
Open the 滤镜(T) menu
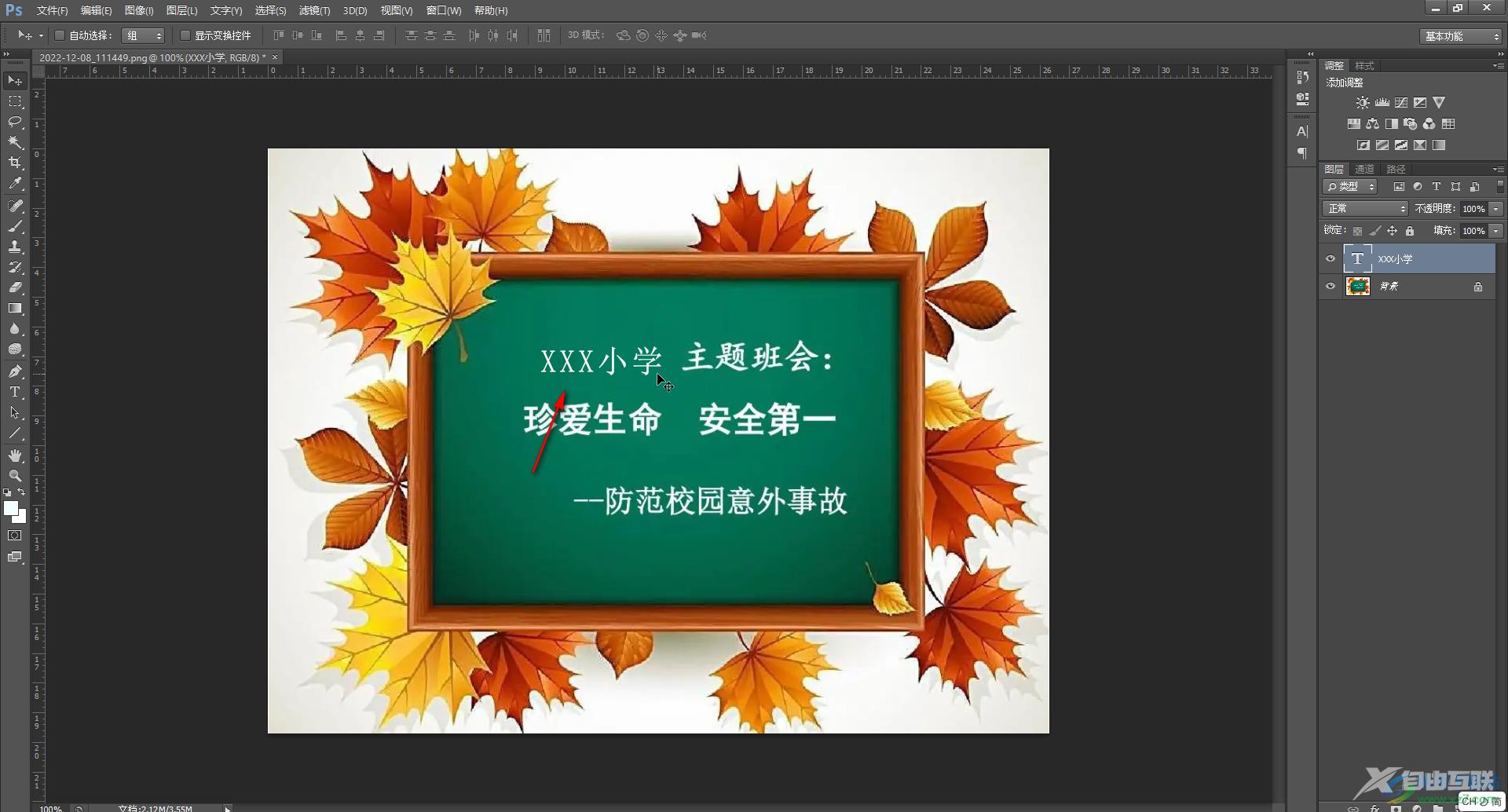314,10
